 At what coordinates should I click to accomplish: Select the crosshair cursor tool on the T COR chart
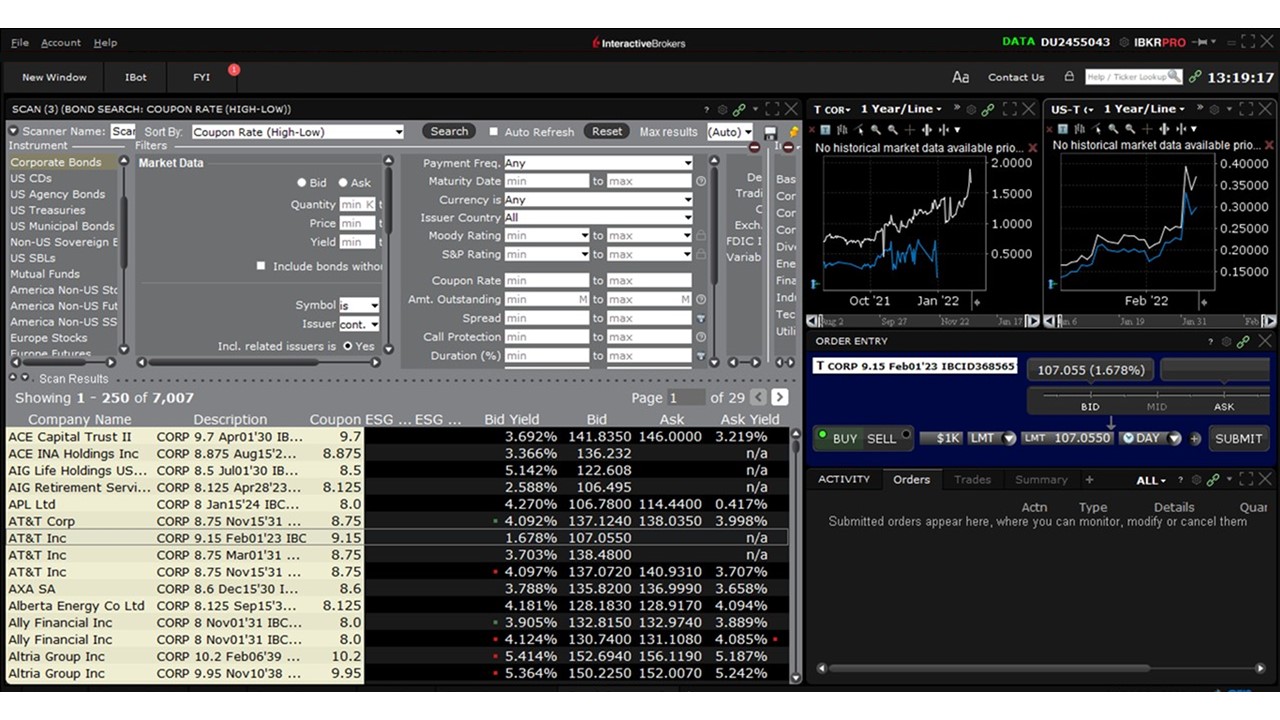point(909,130)
